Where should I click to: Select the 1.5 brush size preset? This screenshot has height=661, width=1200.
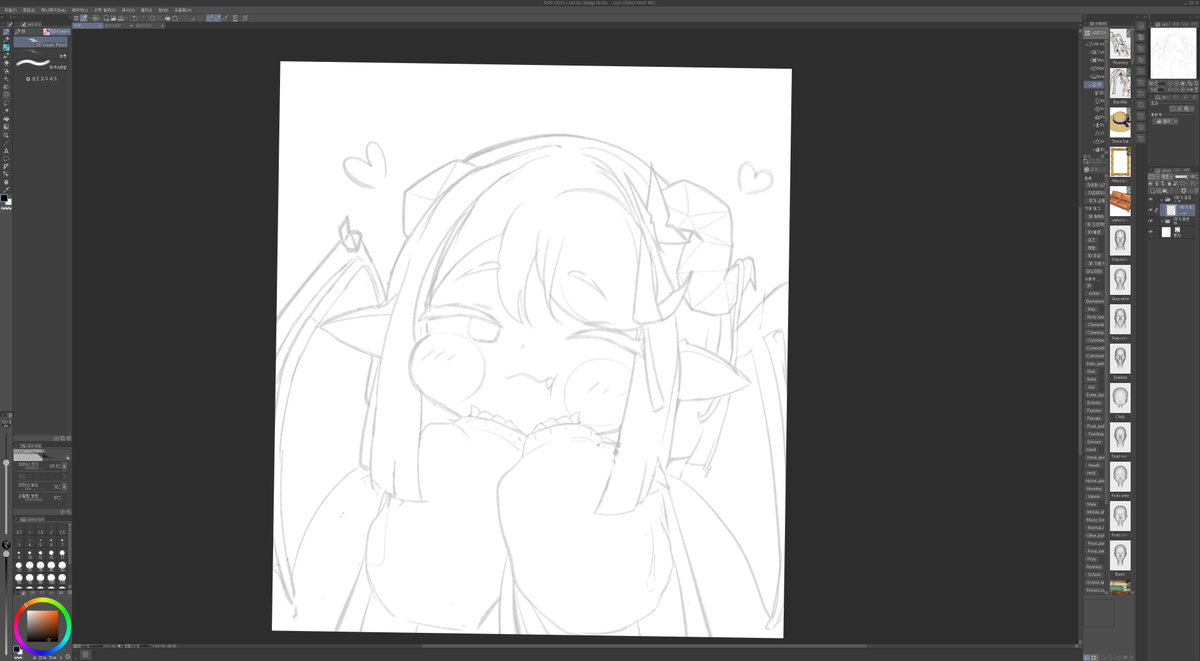41,532
